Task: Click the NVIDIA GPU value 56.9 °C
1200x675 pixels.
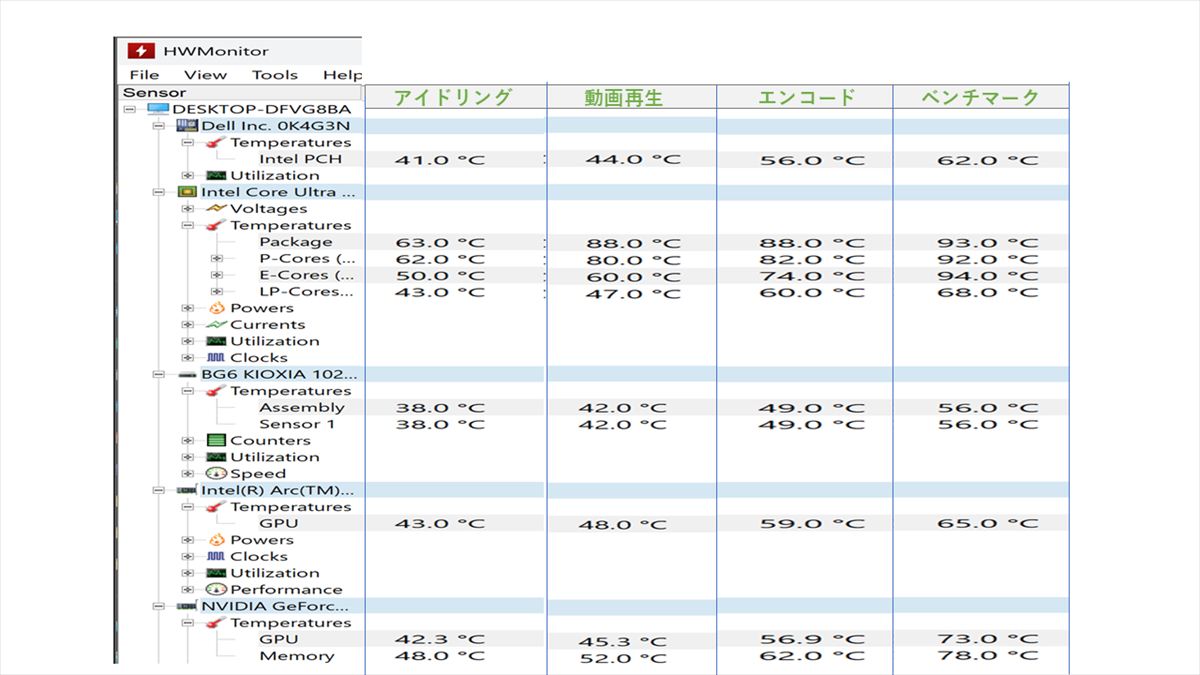Action: click(813, 640)
